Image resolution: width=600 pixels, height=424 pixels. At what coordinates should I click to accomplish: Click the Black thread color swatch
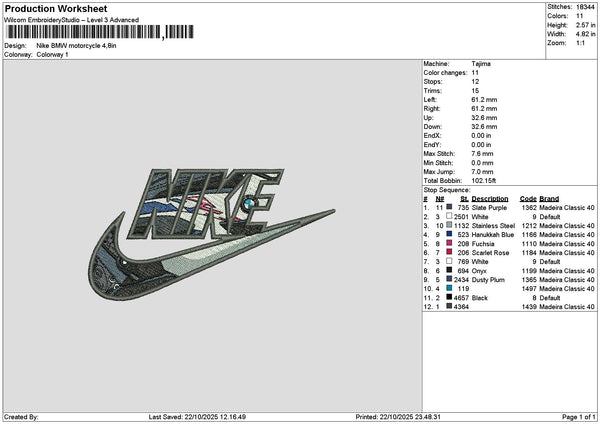point(449,297)
